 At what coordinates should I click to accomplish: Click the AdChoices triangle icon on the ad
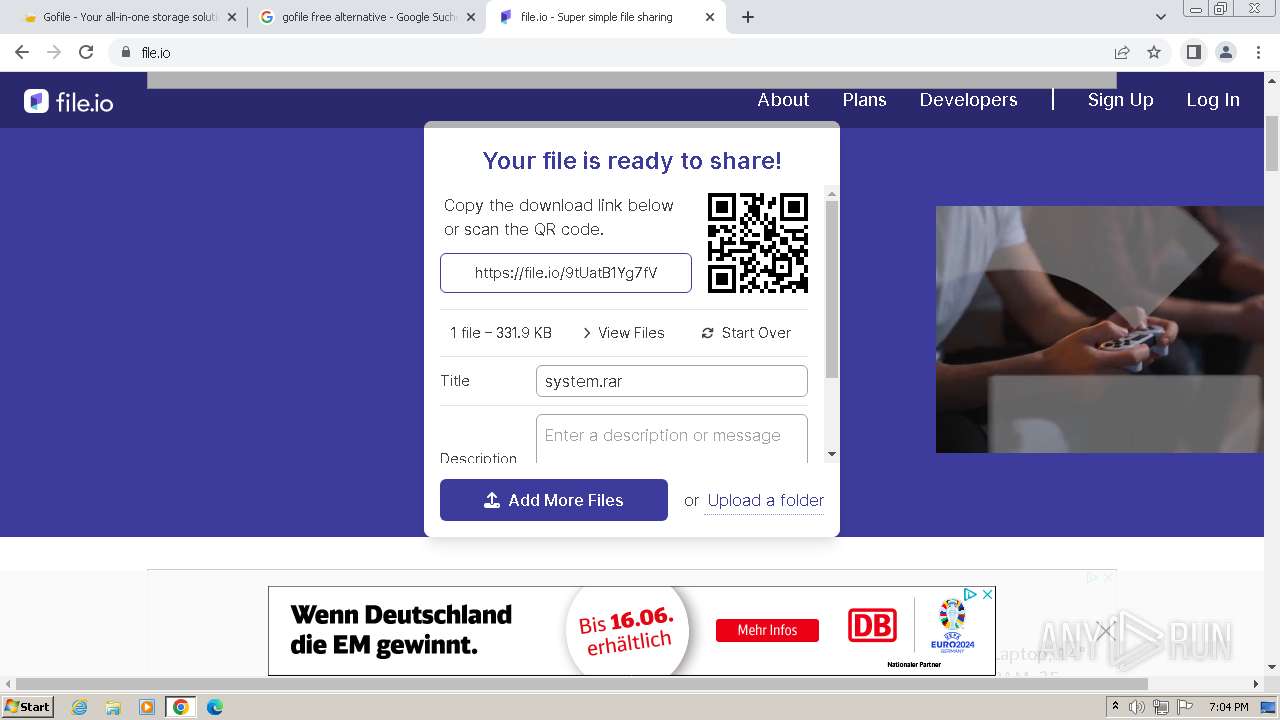coord(970,594)
